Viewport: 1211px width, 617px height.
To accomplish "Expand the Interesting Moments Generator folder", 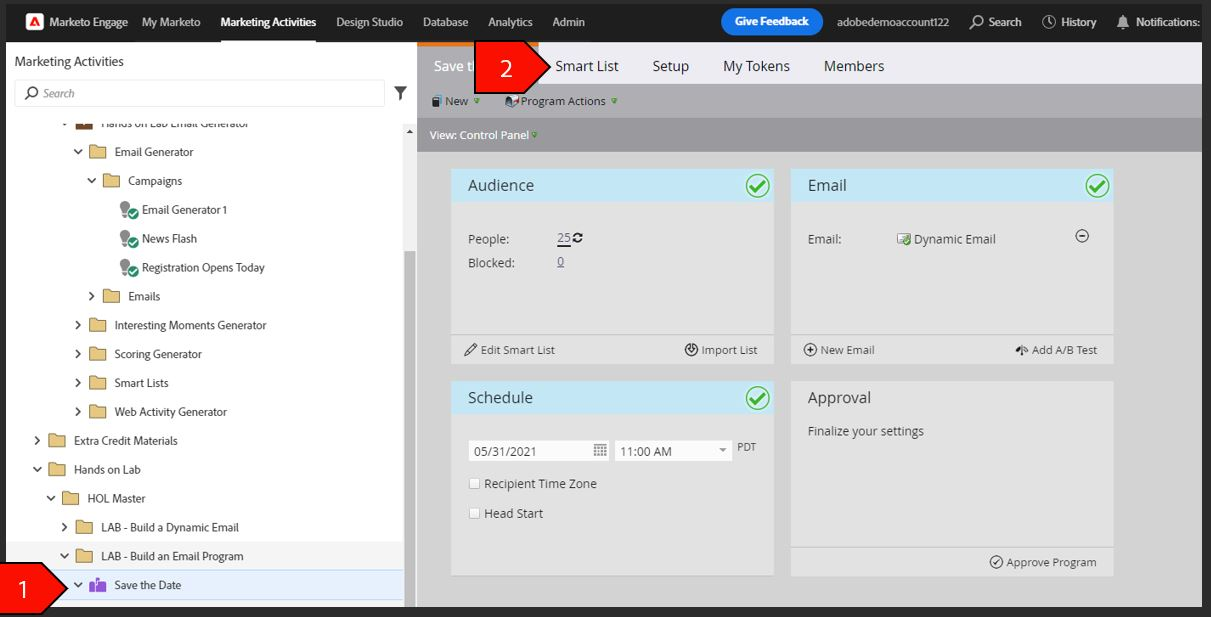I will pos(79,325).
